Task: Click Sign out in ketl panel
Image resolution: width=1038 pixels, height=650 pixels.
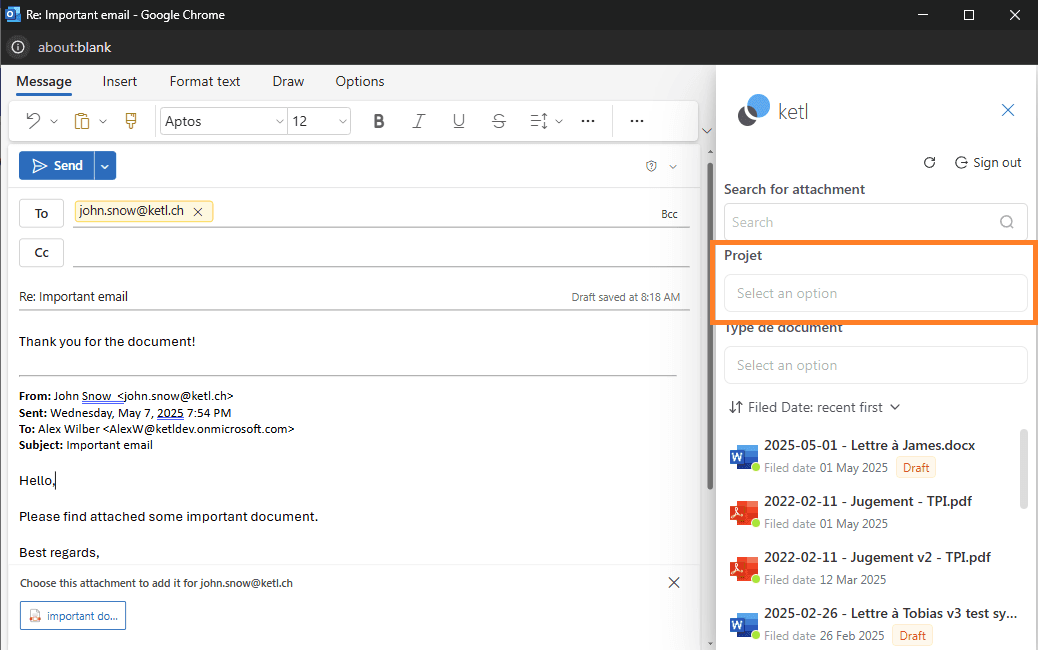Action: click(988, 162)
